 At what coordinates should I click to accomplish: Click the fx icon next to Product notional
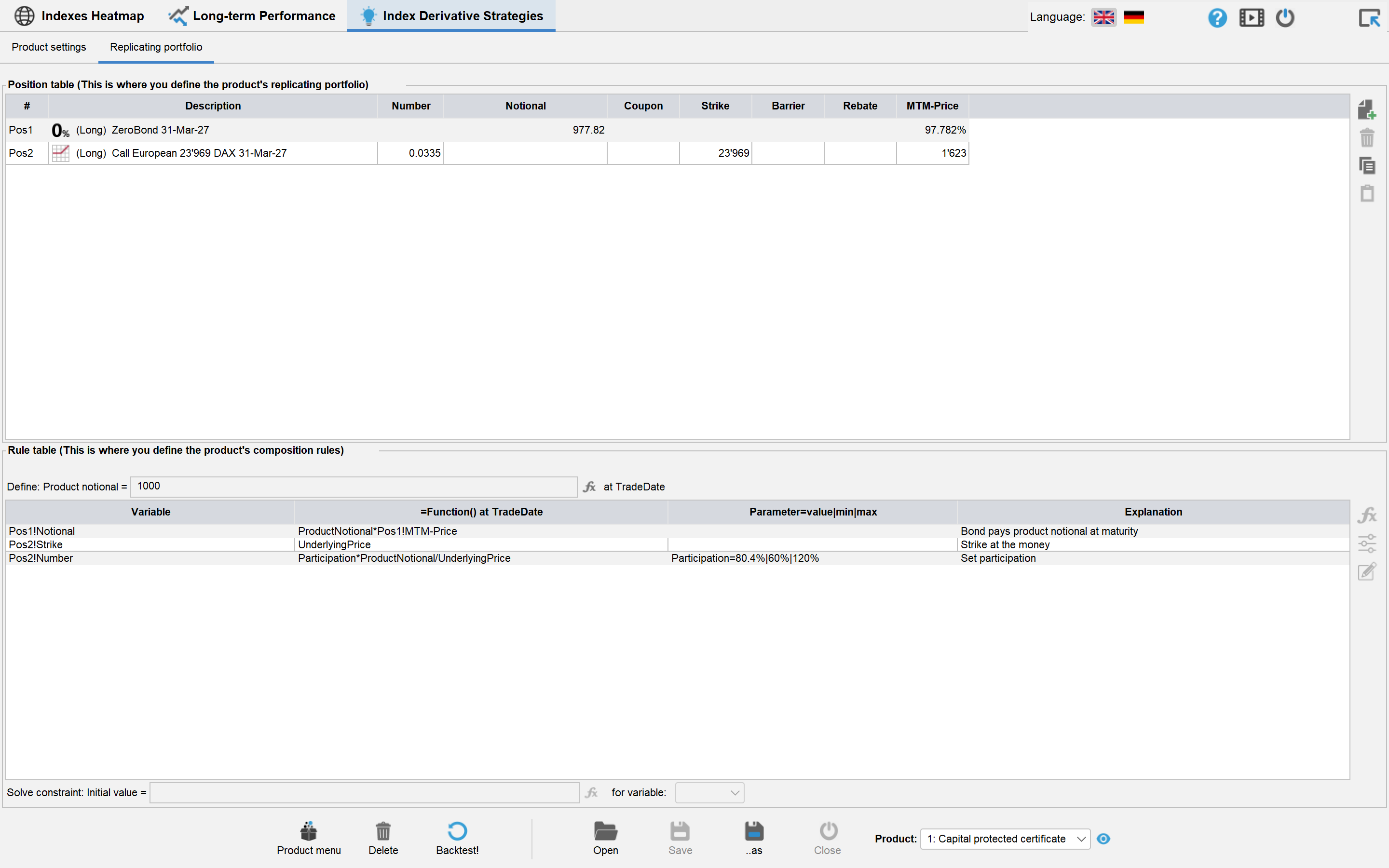(589, 487)
